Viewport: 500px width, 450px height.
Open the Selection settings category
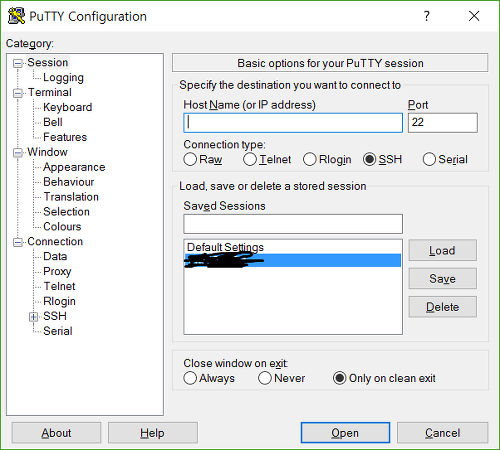click(66, 212)
